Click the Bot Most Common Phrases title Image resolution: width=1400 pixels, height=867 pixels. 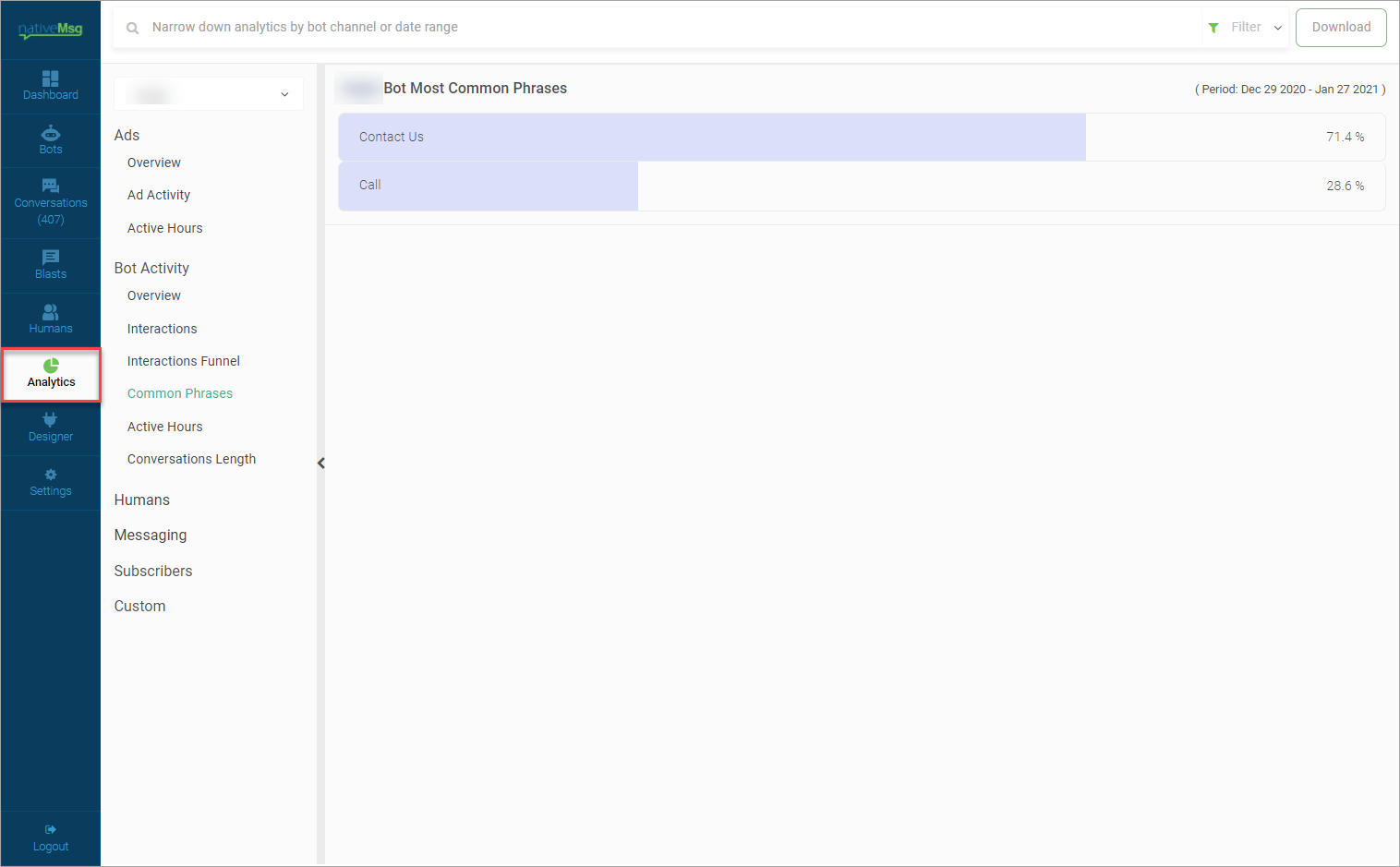pos(476,89)
